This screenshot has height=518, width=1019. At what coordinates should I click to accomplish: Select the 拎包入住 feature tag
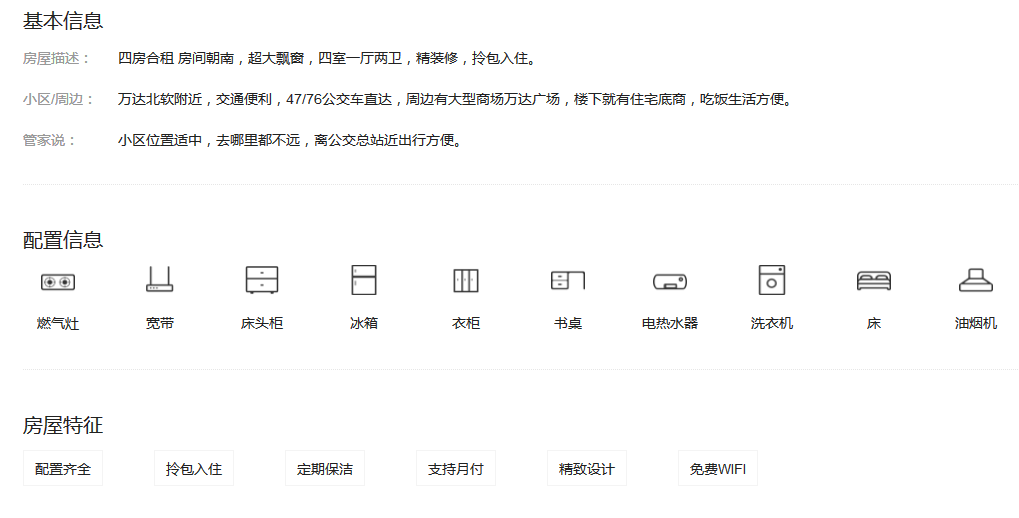[x=194, y=468]
